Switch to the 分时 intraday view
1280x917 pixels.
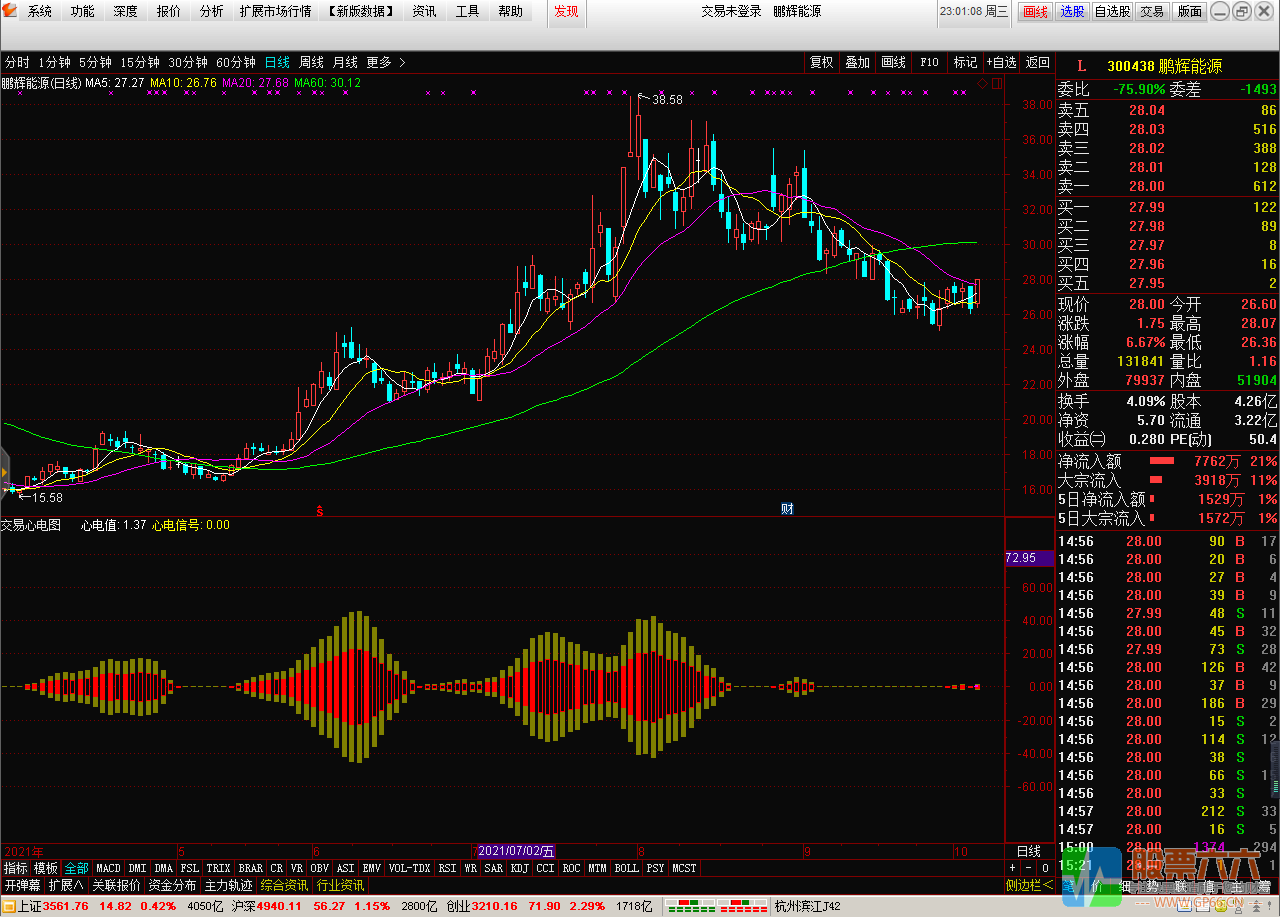pyautogui.click(x=17, y=62)
